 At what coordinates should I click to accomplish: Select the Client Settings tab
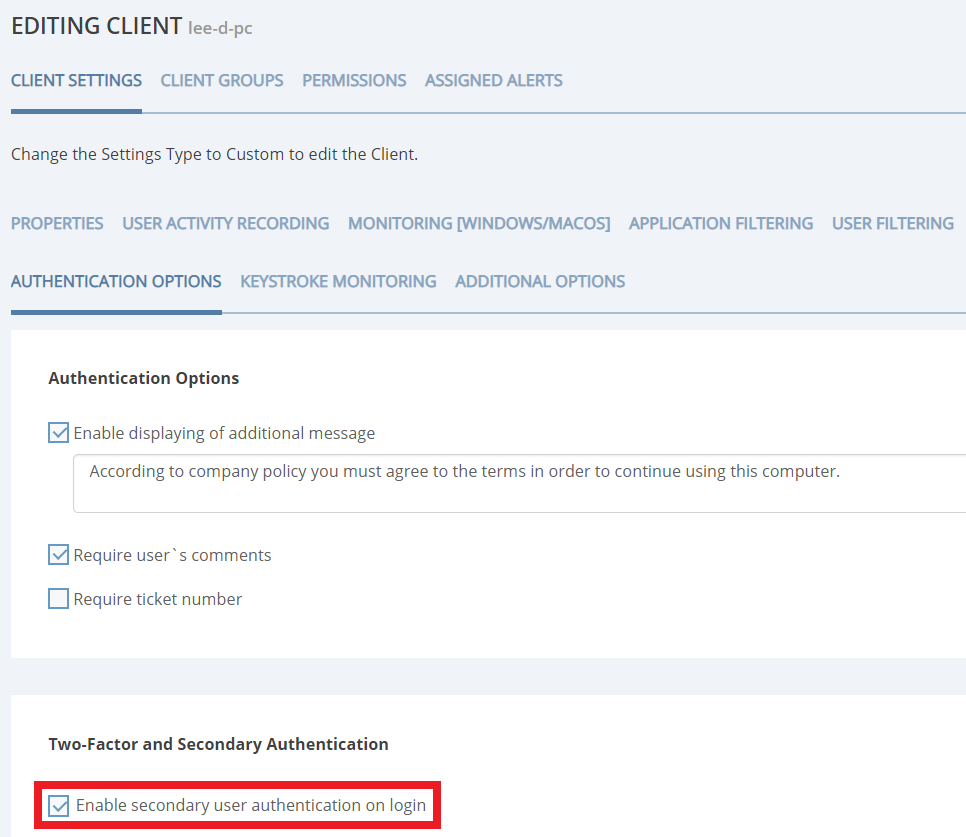coord(76,80)
